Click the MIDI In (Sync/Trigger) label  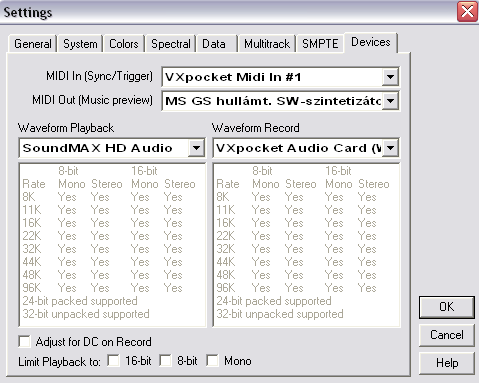pos(99,76)
